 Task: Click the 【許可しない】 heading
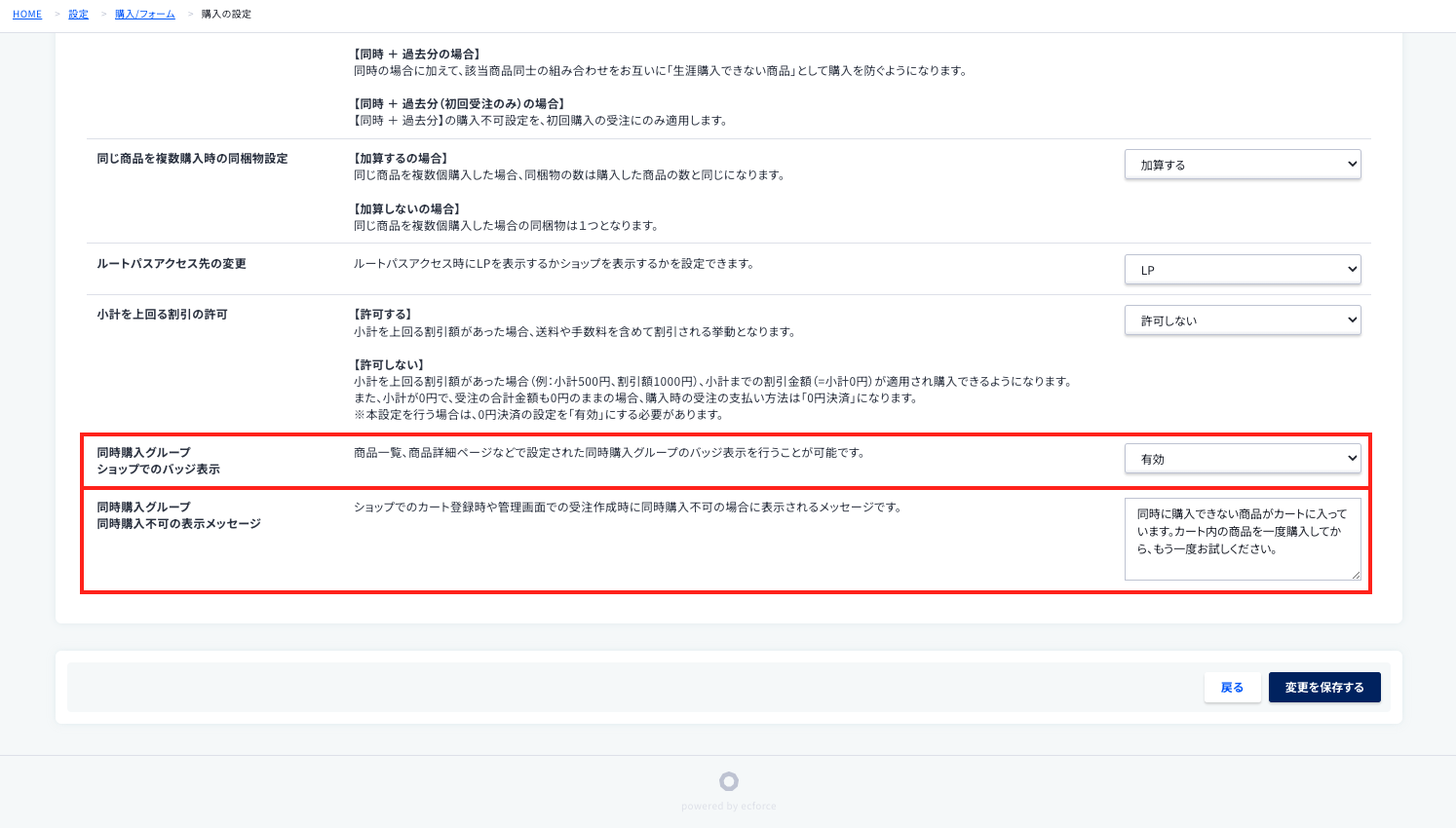tap(389, 365)
